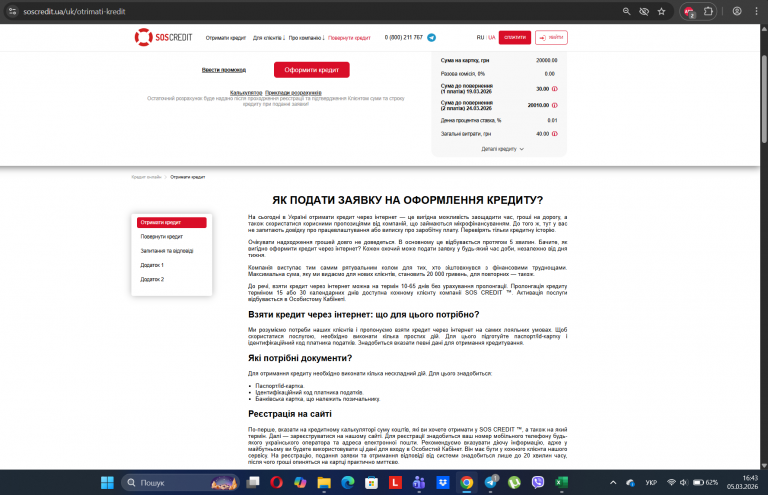Open site information icon in address bar
The width and height of the screenshot is (768, 495).
[12, 11]
